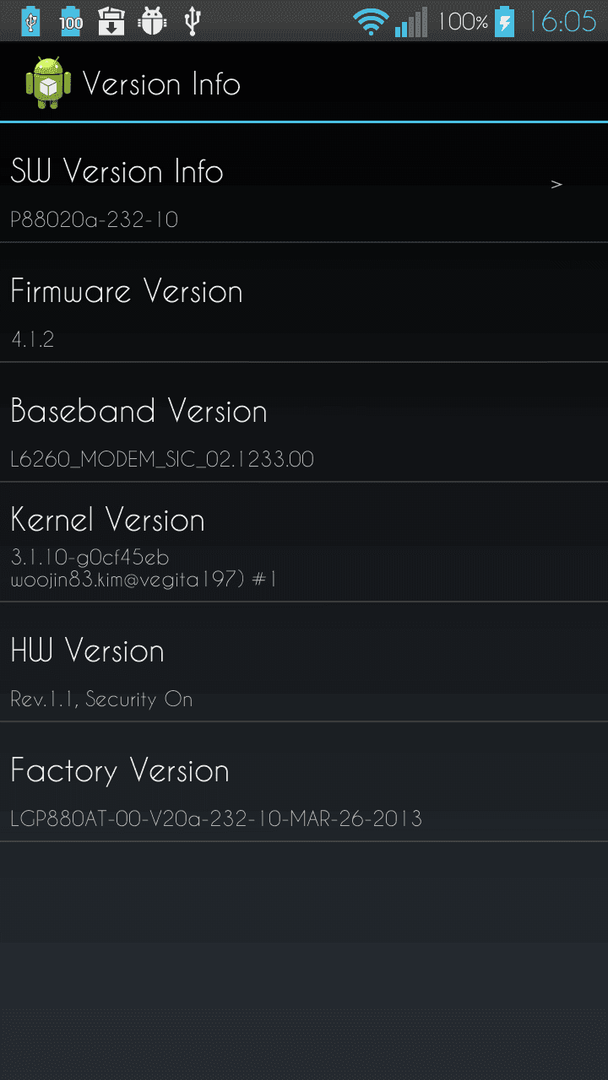This screenshot has width=608, height=1080.
Task: Open the SW Version Info entry
Action: click(x=304, y=183)
